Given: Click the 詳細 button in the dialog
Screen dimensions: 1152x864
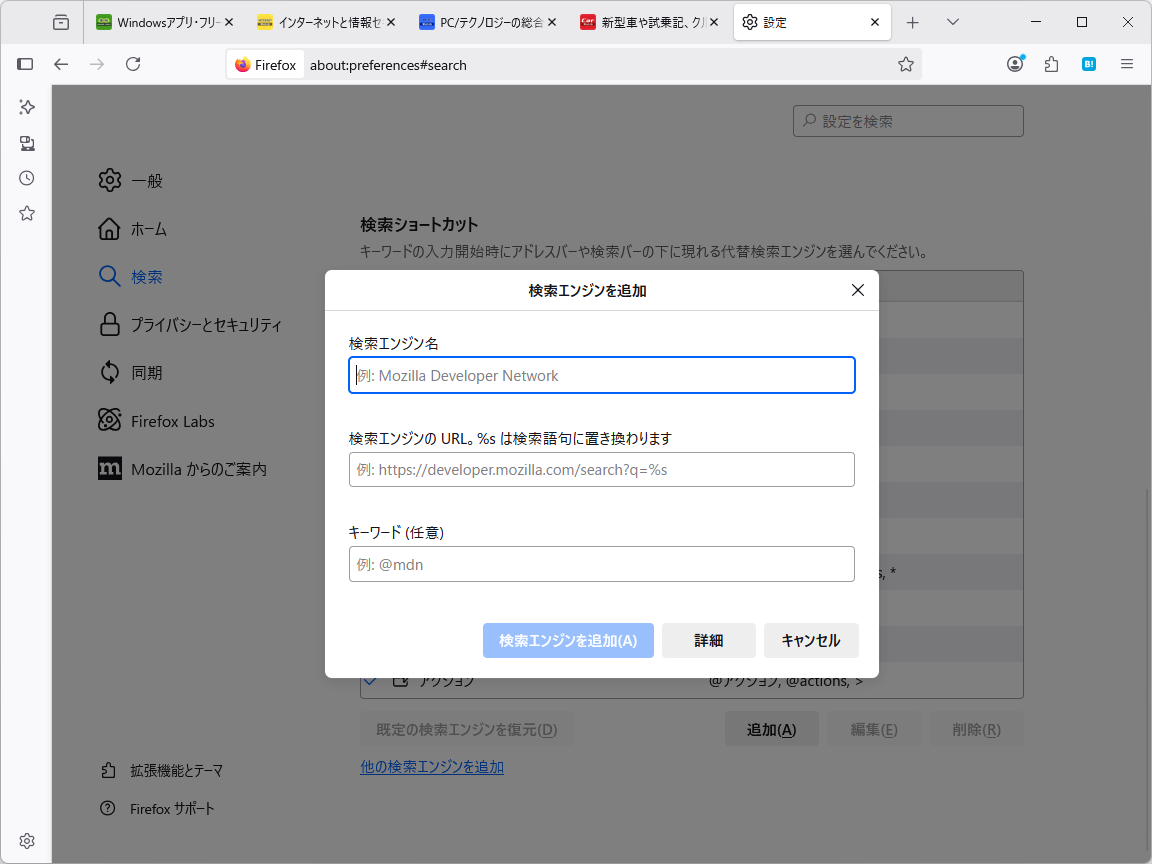Looking at the screenshot, I should [x=708, y=640].
